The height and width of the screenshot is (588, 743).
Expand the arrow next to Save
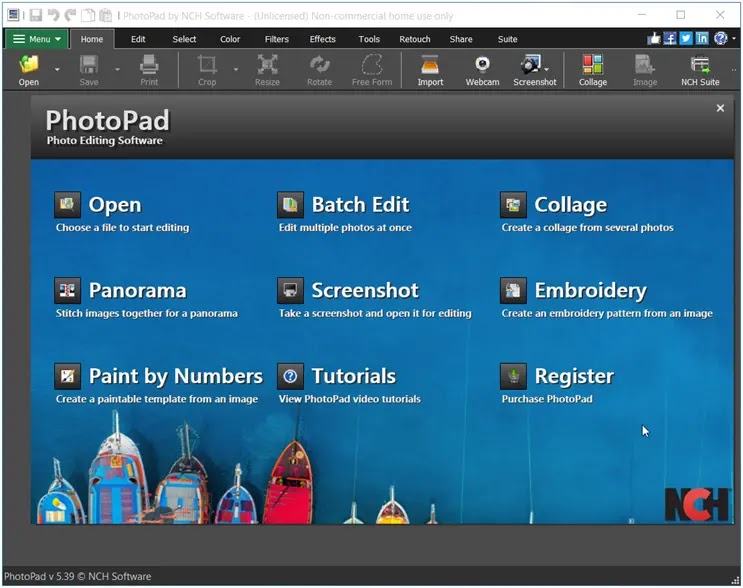click(118, 70)
